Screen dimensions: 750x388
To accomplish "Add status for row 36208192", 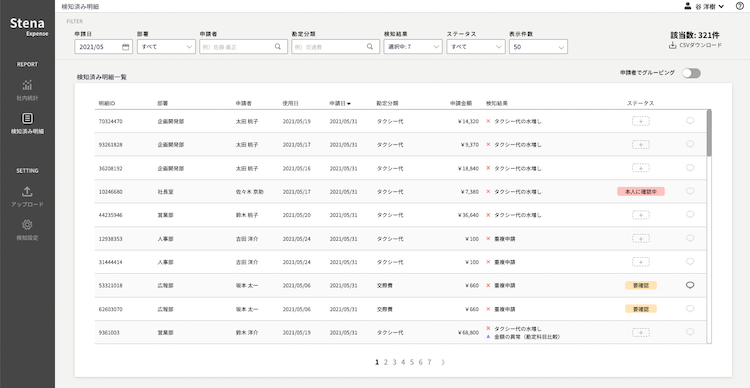I will click(640, 168).
